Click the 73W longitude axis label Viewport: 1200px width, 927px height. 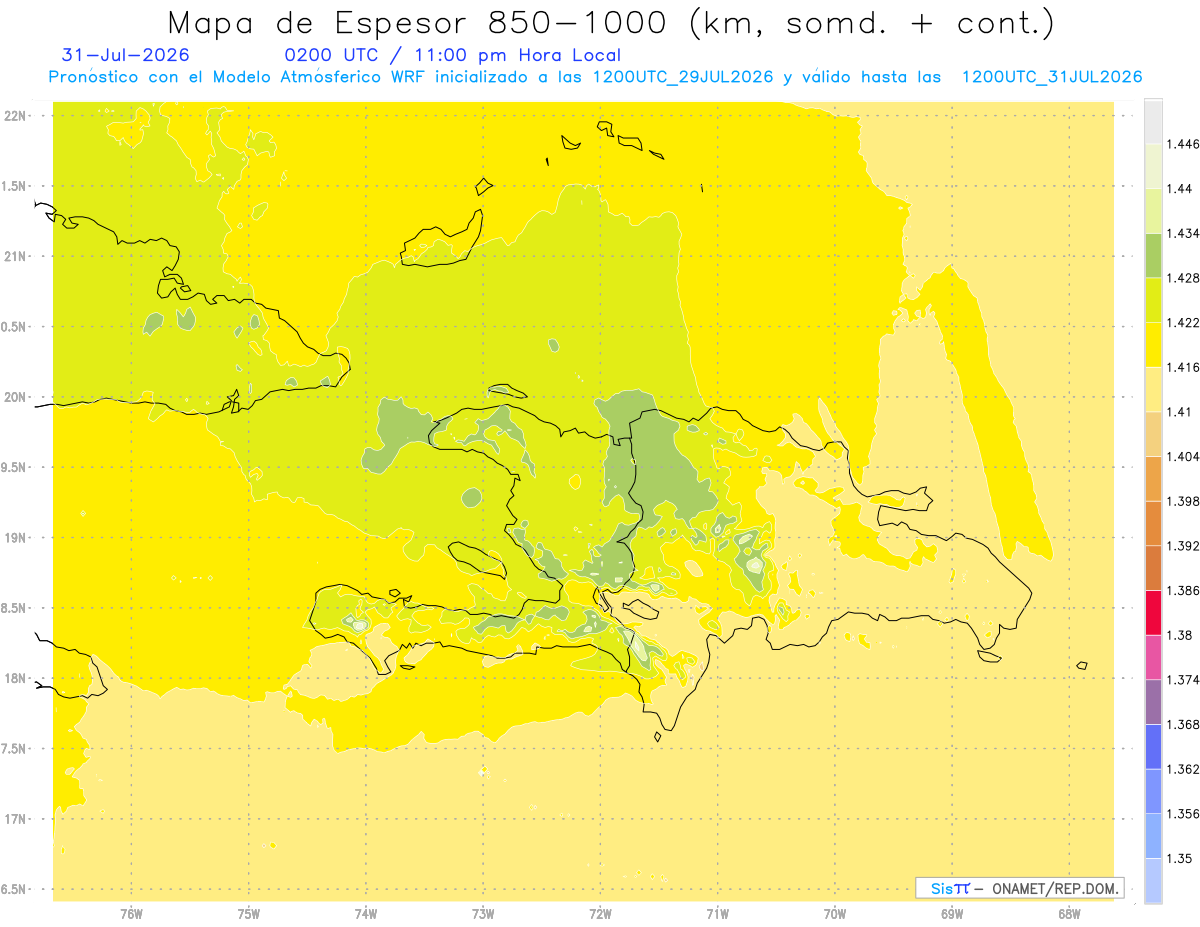click(x=483, y=914)
